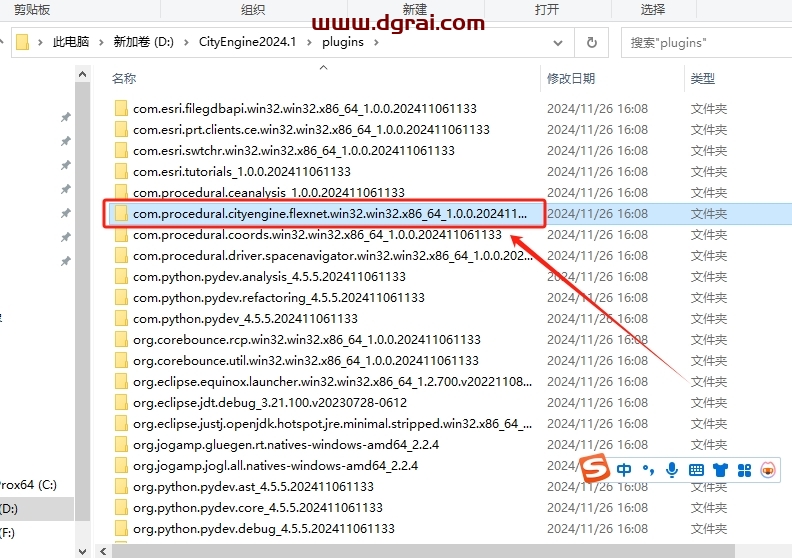Sort files by 名称 column header
792x558 pixels.
click(124, 78)
